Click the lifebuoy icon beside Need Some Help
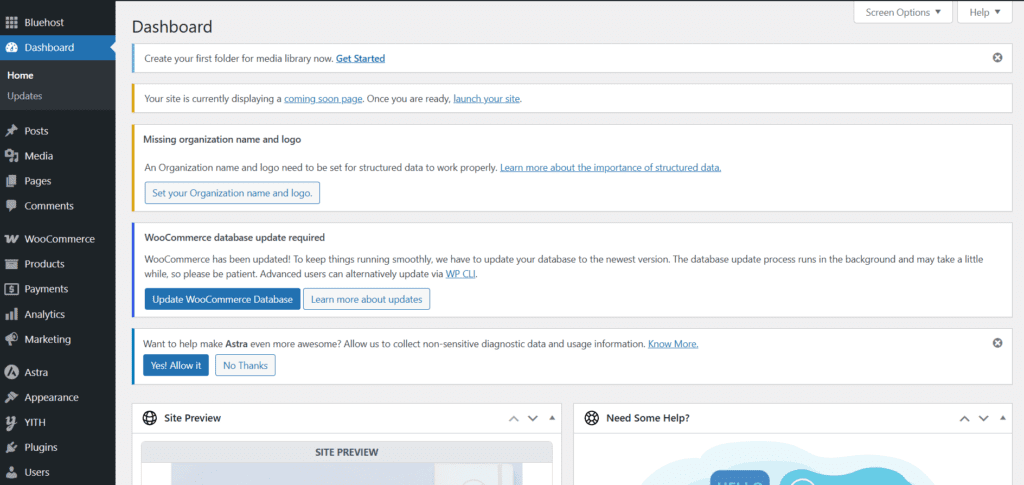Viewport: 1024px width, 485px height. tap(592, 418)
